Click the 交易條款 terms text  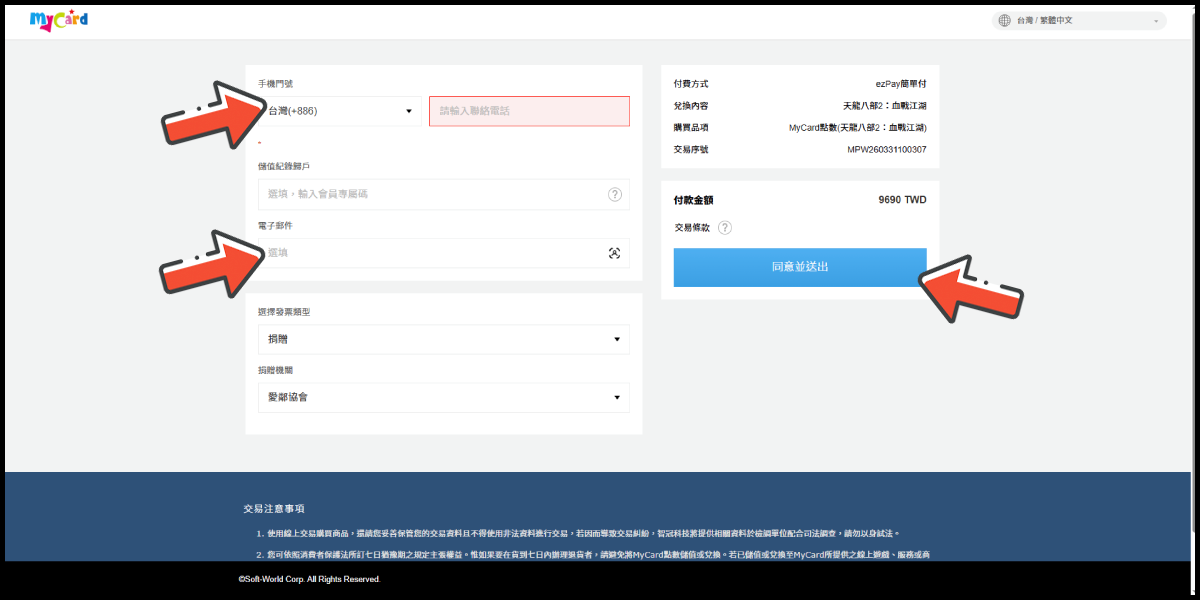pos(692,228)
